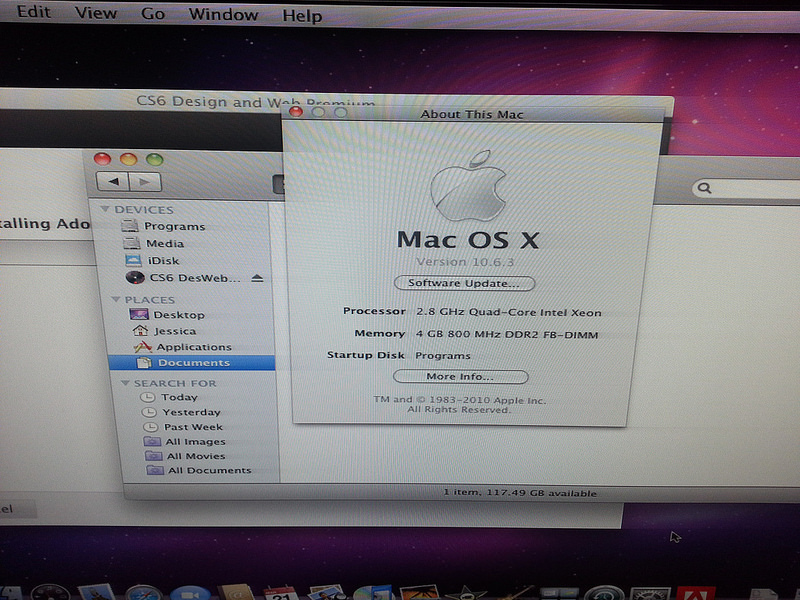Open the Window menu
800x600 pixels.
pyautogui.click(x=223, y=14)
